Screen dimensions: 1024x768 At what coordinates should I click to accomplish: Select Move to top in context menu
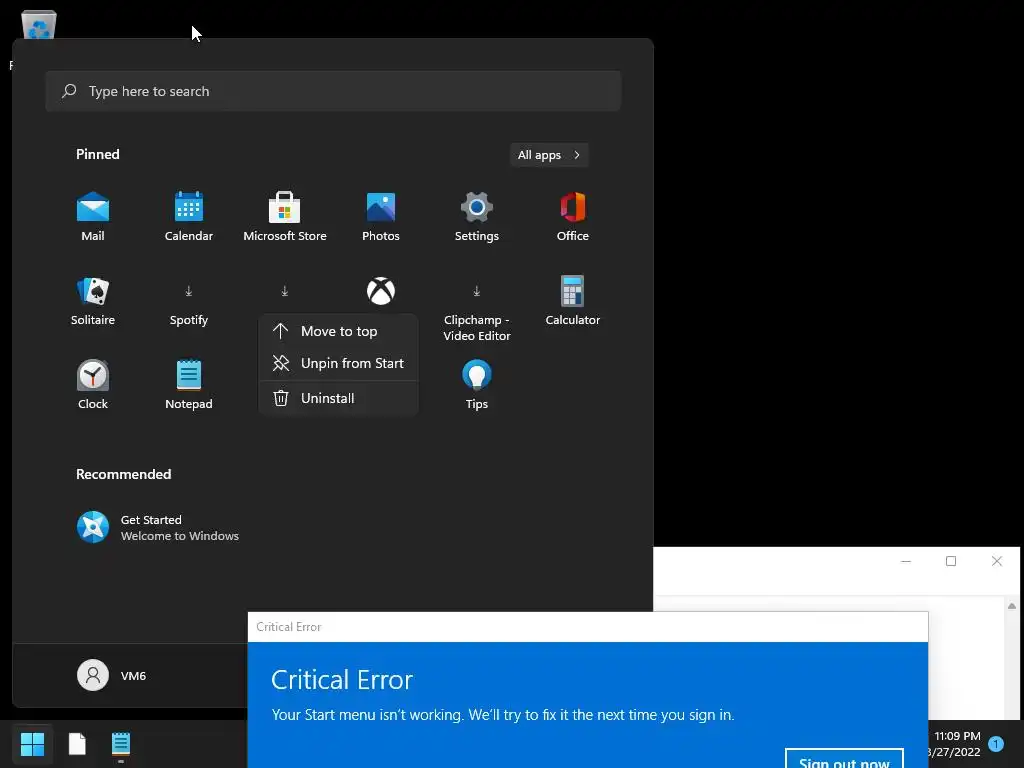(338, 331)
